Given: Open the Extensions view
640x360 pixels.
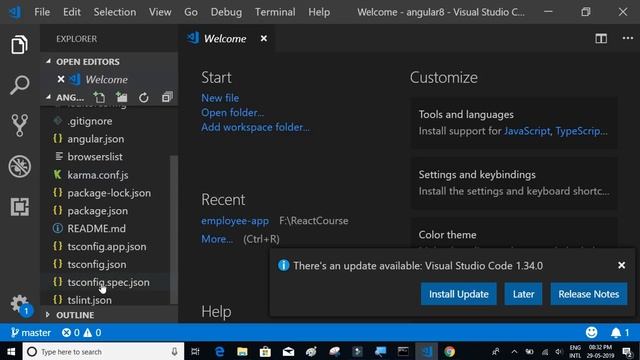Looking at the screenshot, I should (x=19, y=207).
